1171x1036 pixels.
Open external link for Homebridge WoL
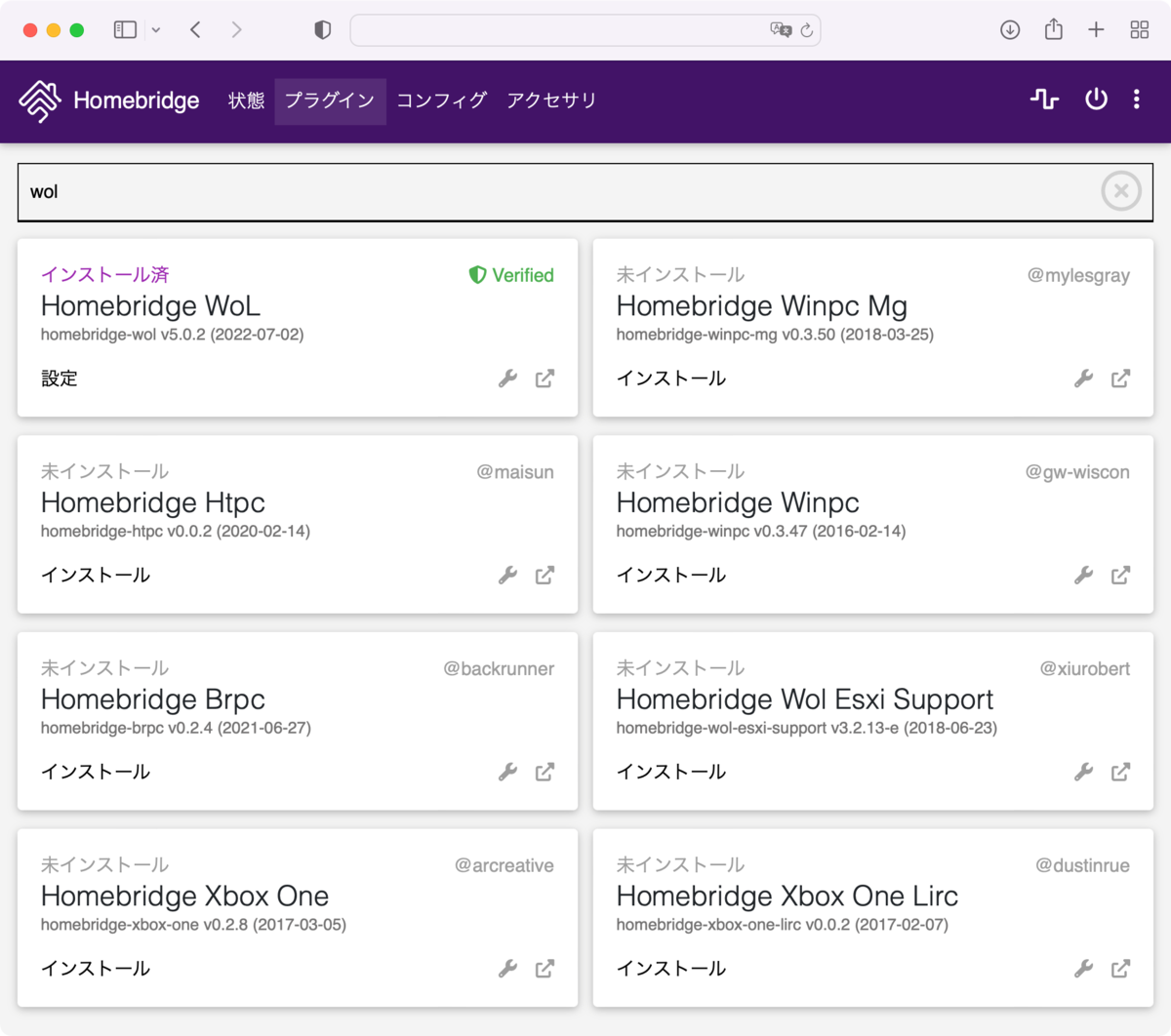[x=545, y=379]
